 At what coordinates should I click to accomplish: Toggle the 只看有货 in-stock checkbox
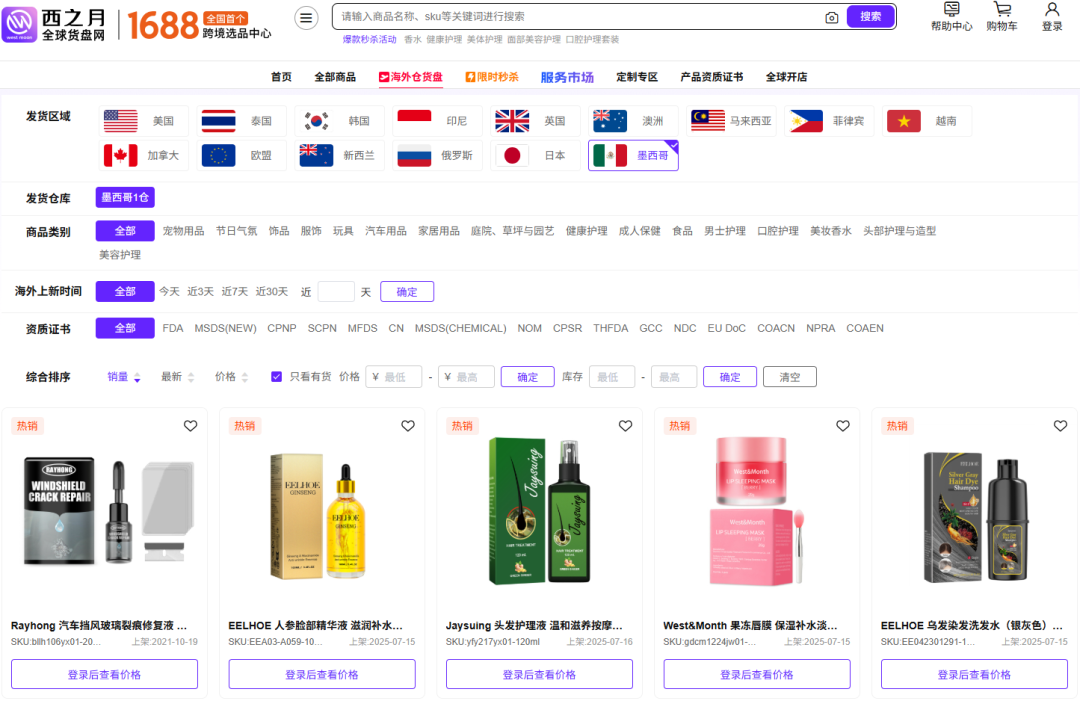(276, 377)
